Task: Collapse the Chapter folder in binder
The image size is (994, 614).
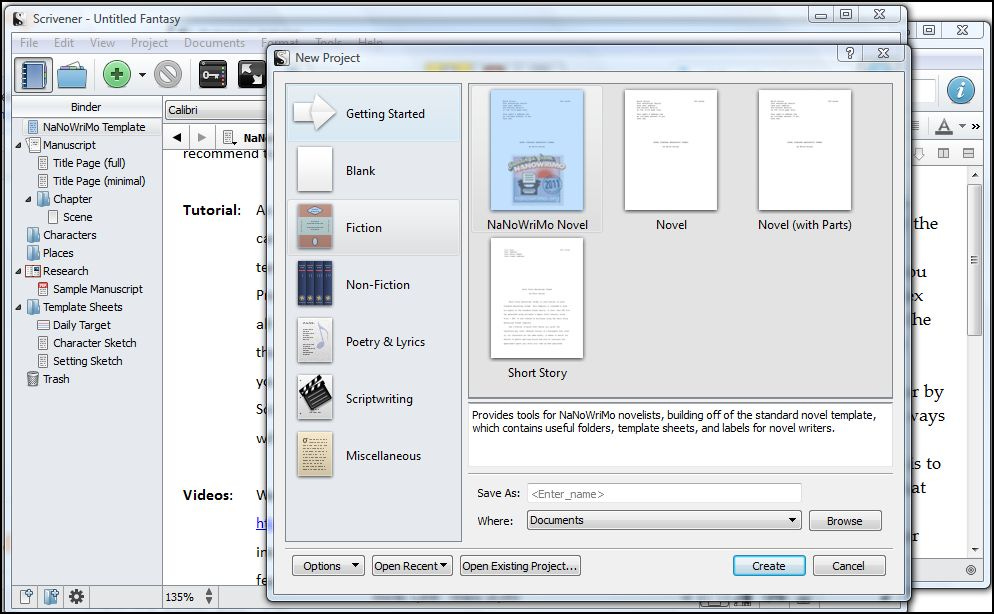Action: tap(28, 199)
